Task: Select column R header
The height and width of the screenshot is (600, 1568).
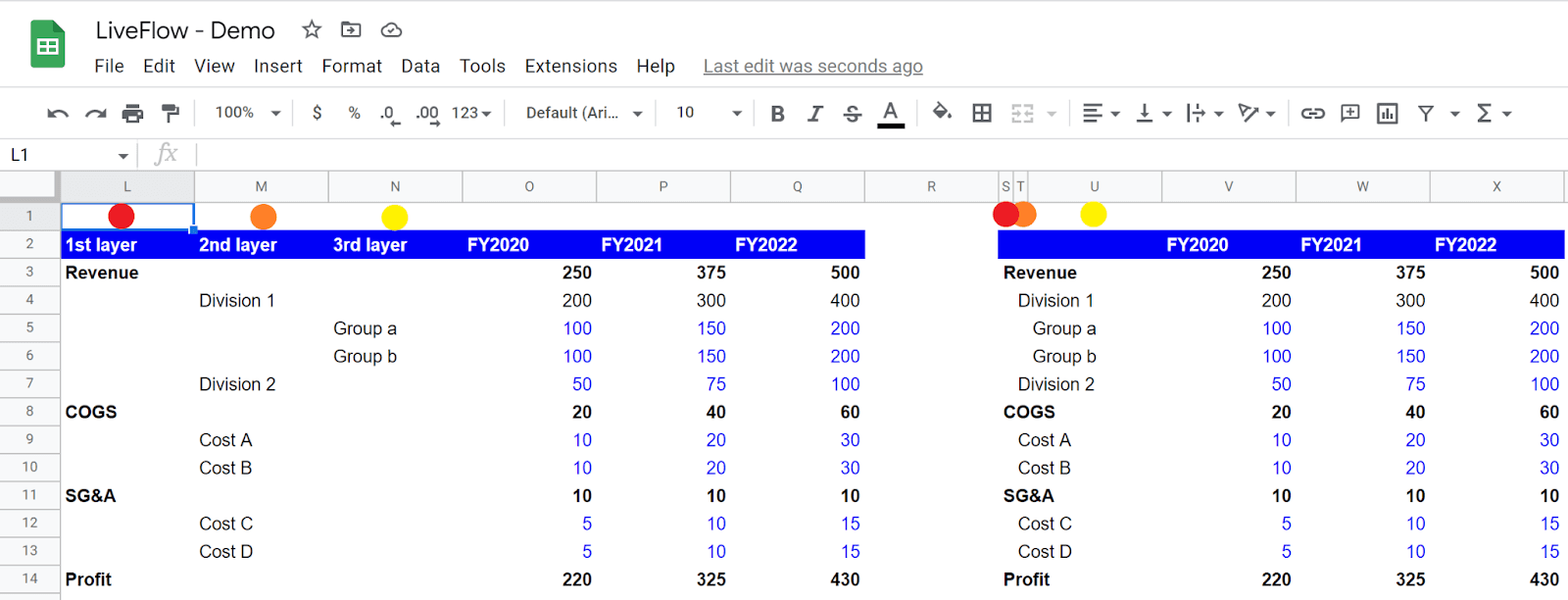Action: [x=931, y=186]
